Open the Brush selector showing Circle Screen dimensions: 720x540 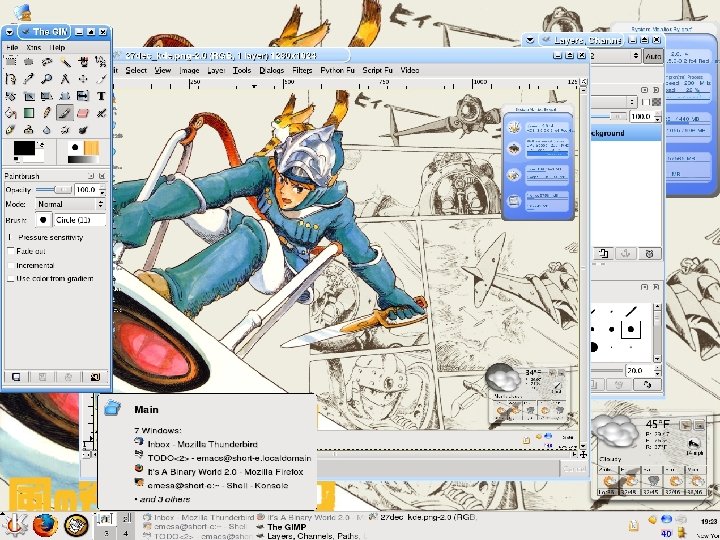pos(43,220)
